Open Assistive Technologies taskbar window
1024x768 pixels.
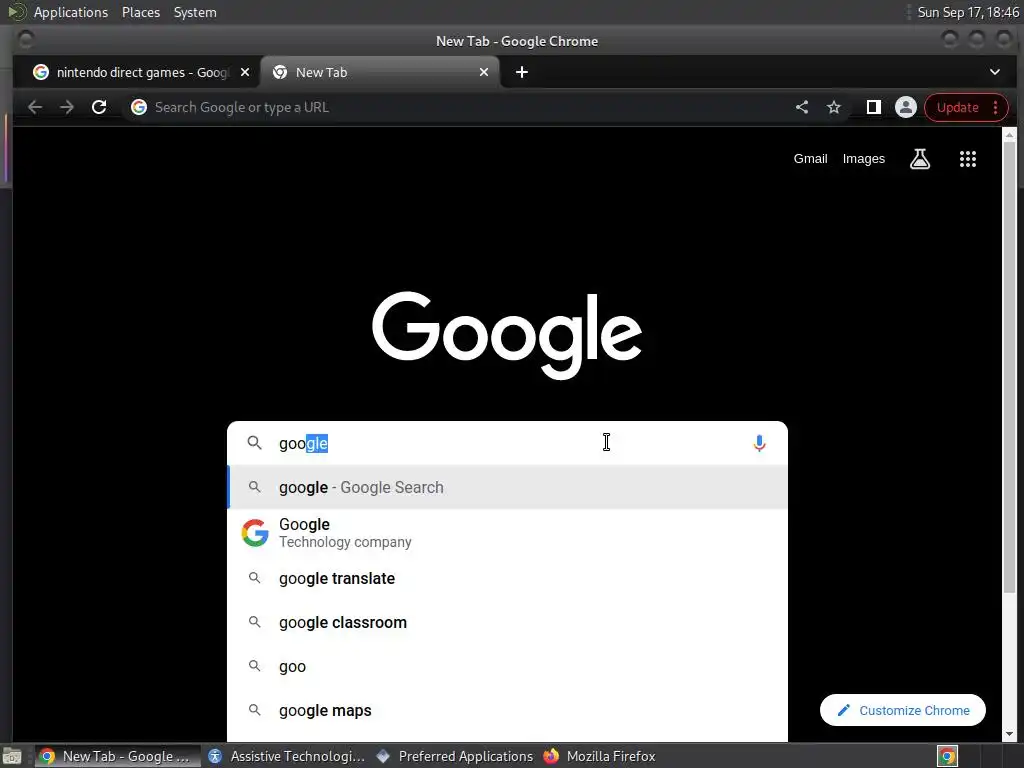(287, 756)
